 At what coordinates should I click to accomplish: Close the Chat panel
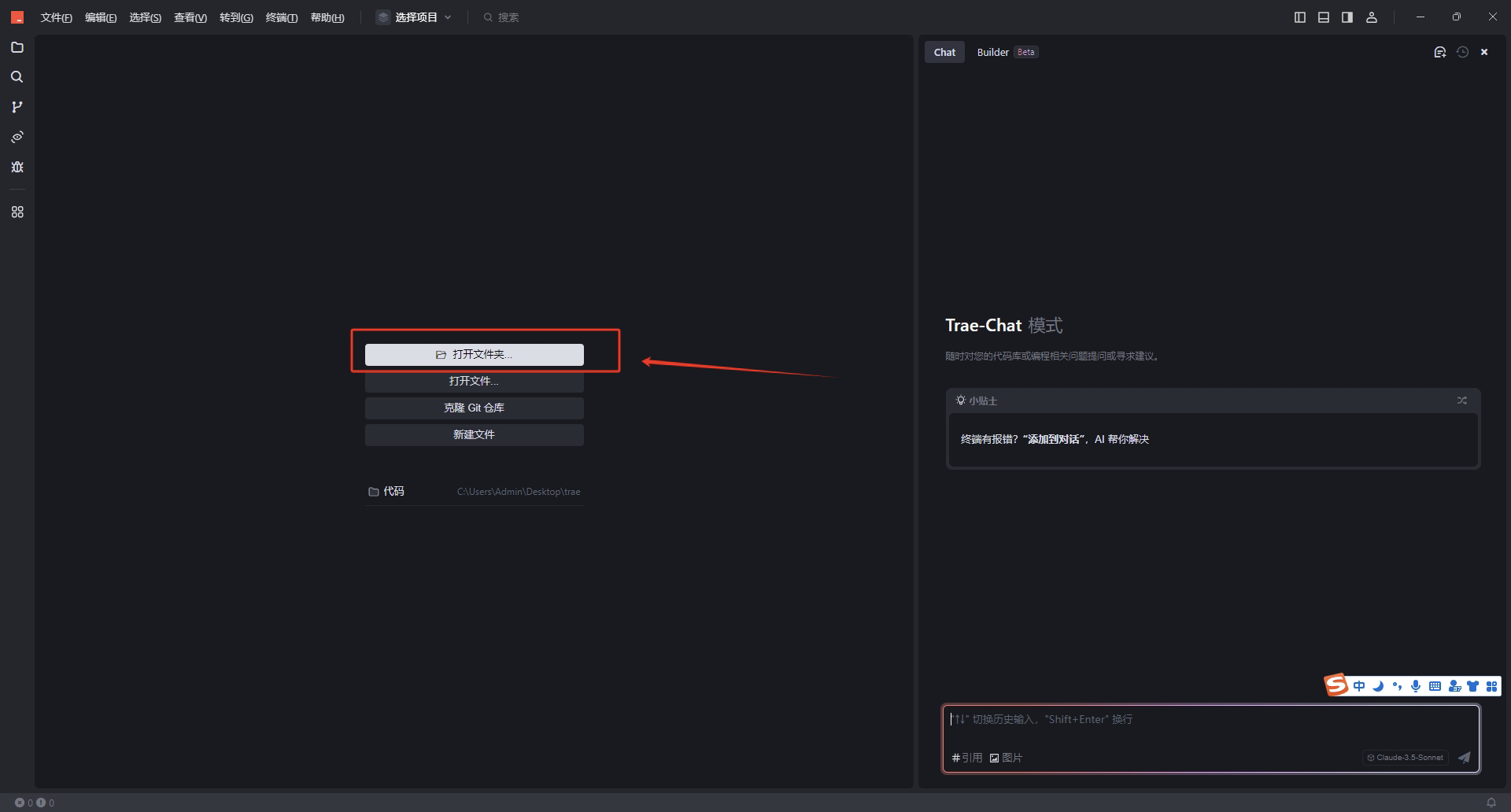click(1484, 52)
